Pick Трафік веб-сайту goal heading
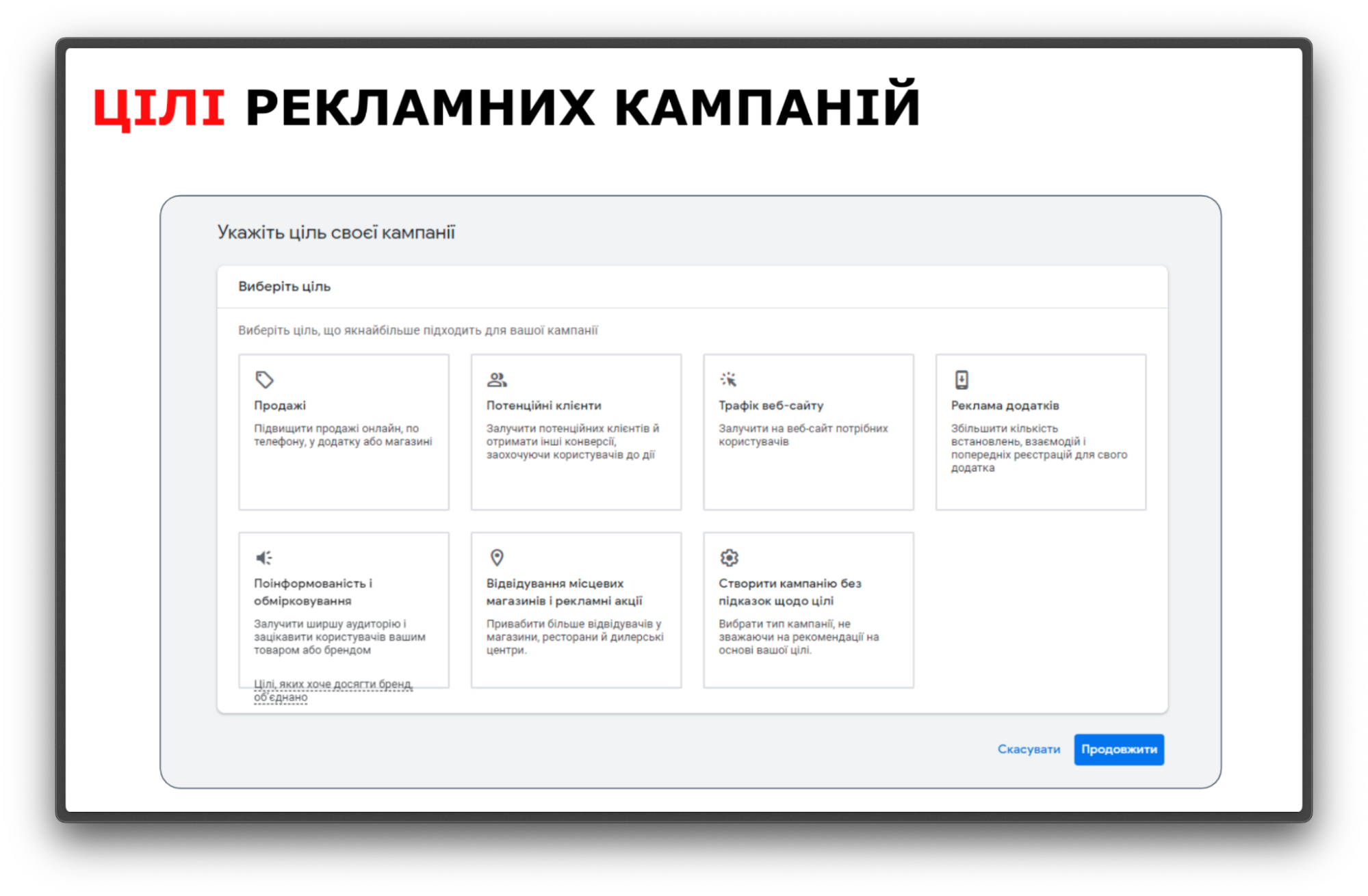 point(771,406)
